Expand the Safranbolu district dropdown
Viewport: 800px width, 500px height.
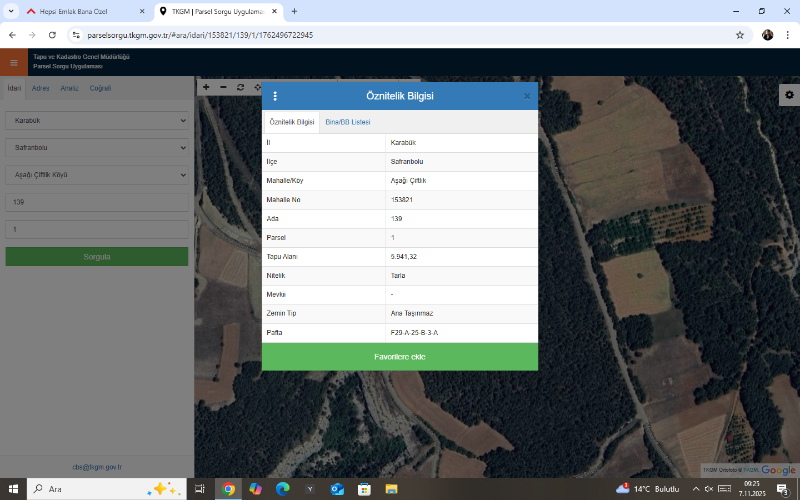(96, 147)
